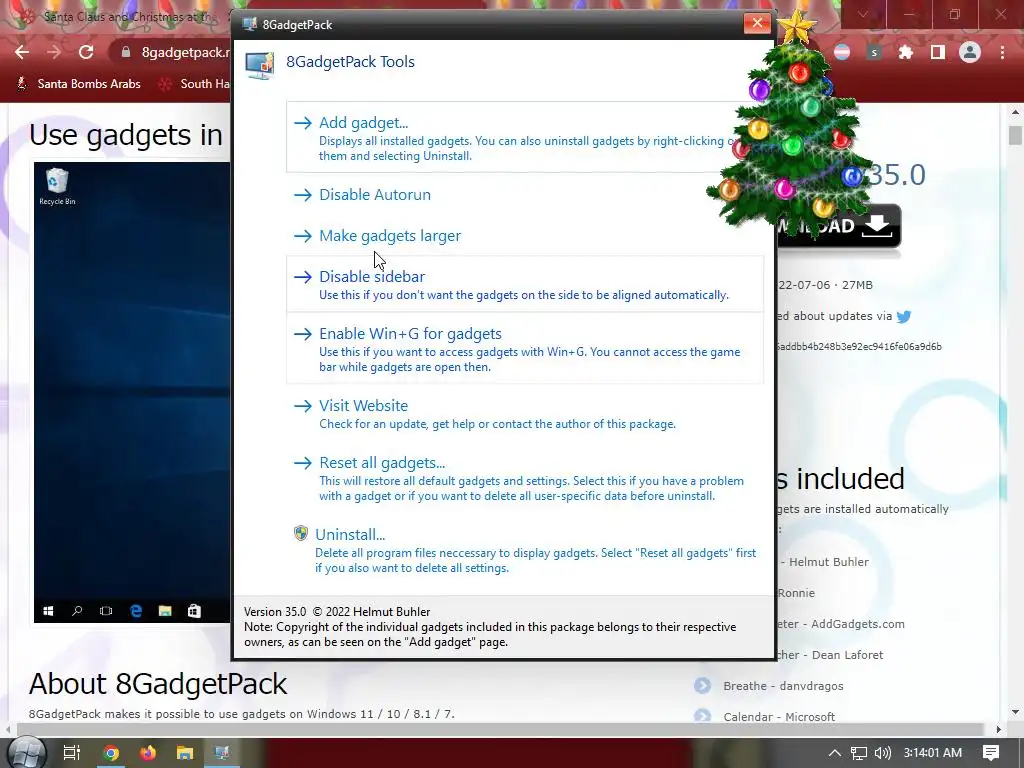Choose Reset all gadgets option

[524, 478]
